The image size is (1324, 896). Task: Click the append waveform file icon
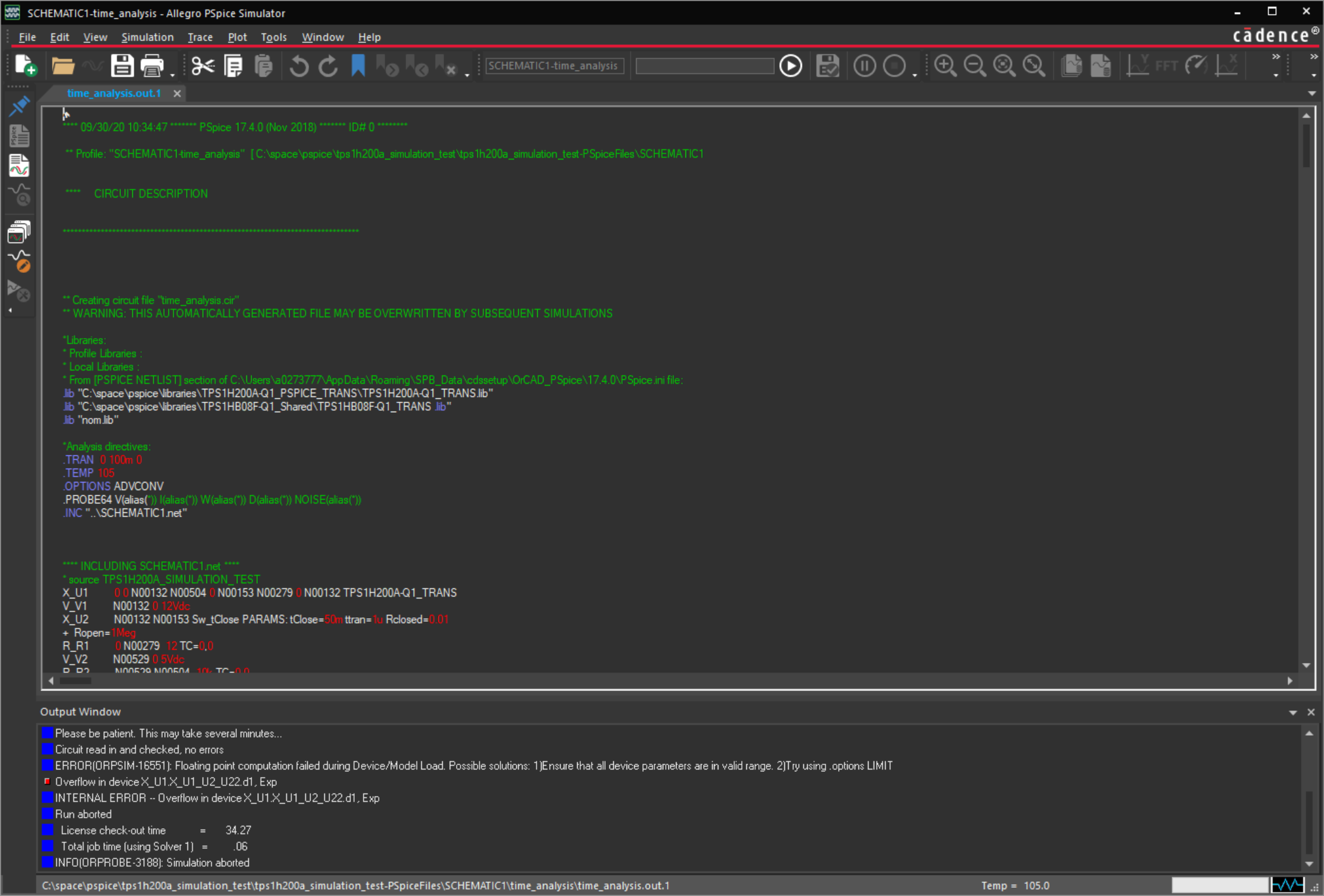(x=1071, y=65)
